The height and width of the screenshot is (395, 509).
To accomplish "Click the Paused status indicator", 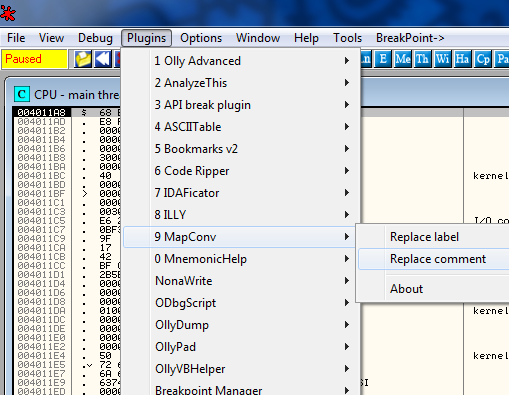I will pos(35,59).
